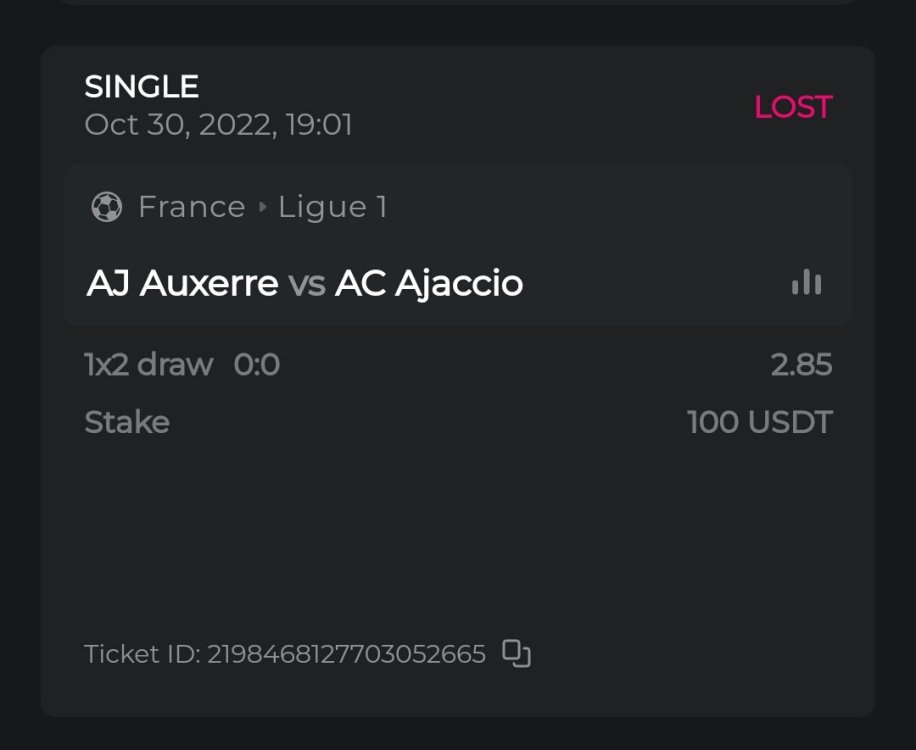Click the 2.85 odds value

pos(801,365)
